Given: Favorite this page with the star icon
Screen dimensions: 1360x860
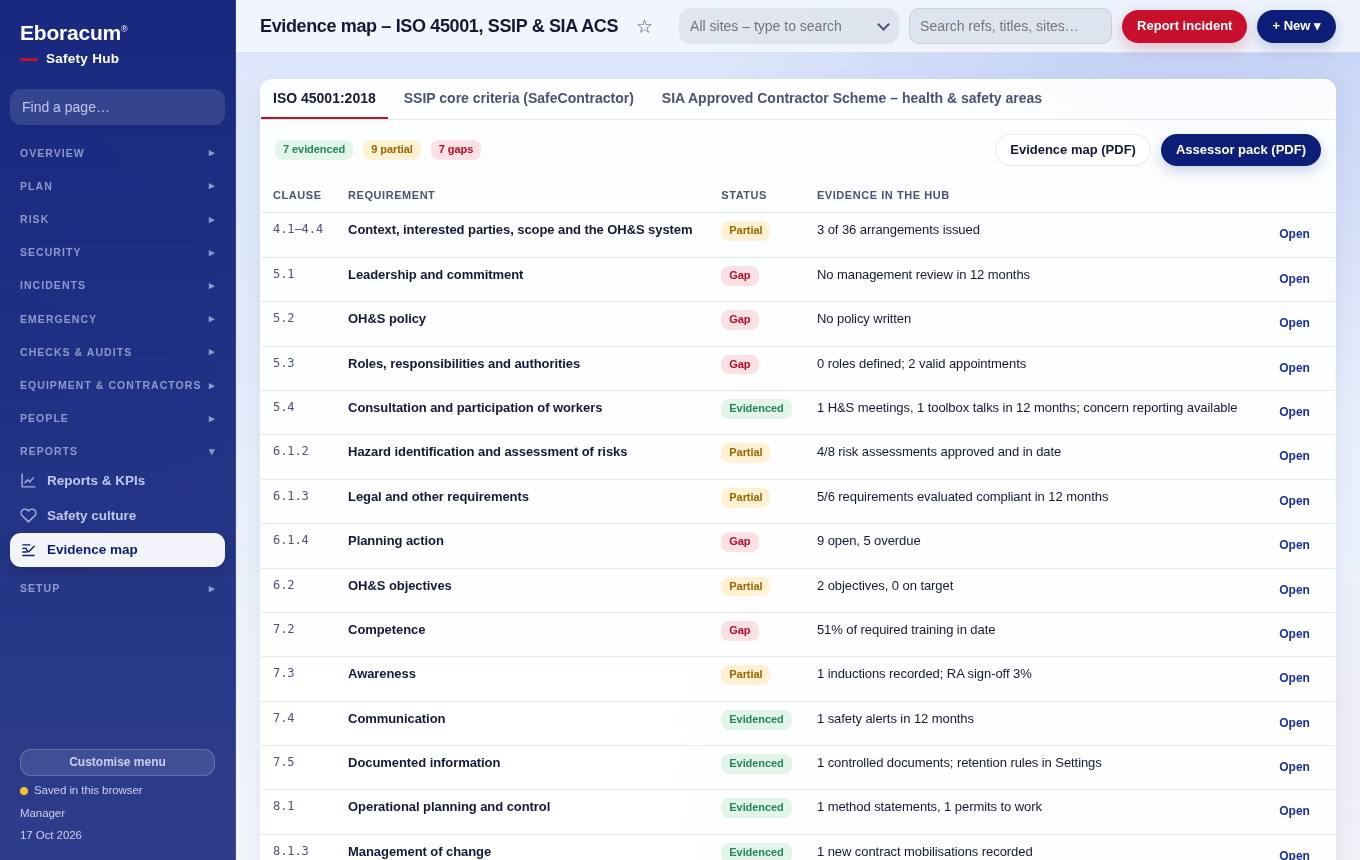Looking at the screenshot, I should tap(644, 26).
